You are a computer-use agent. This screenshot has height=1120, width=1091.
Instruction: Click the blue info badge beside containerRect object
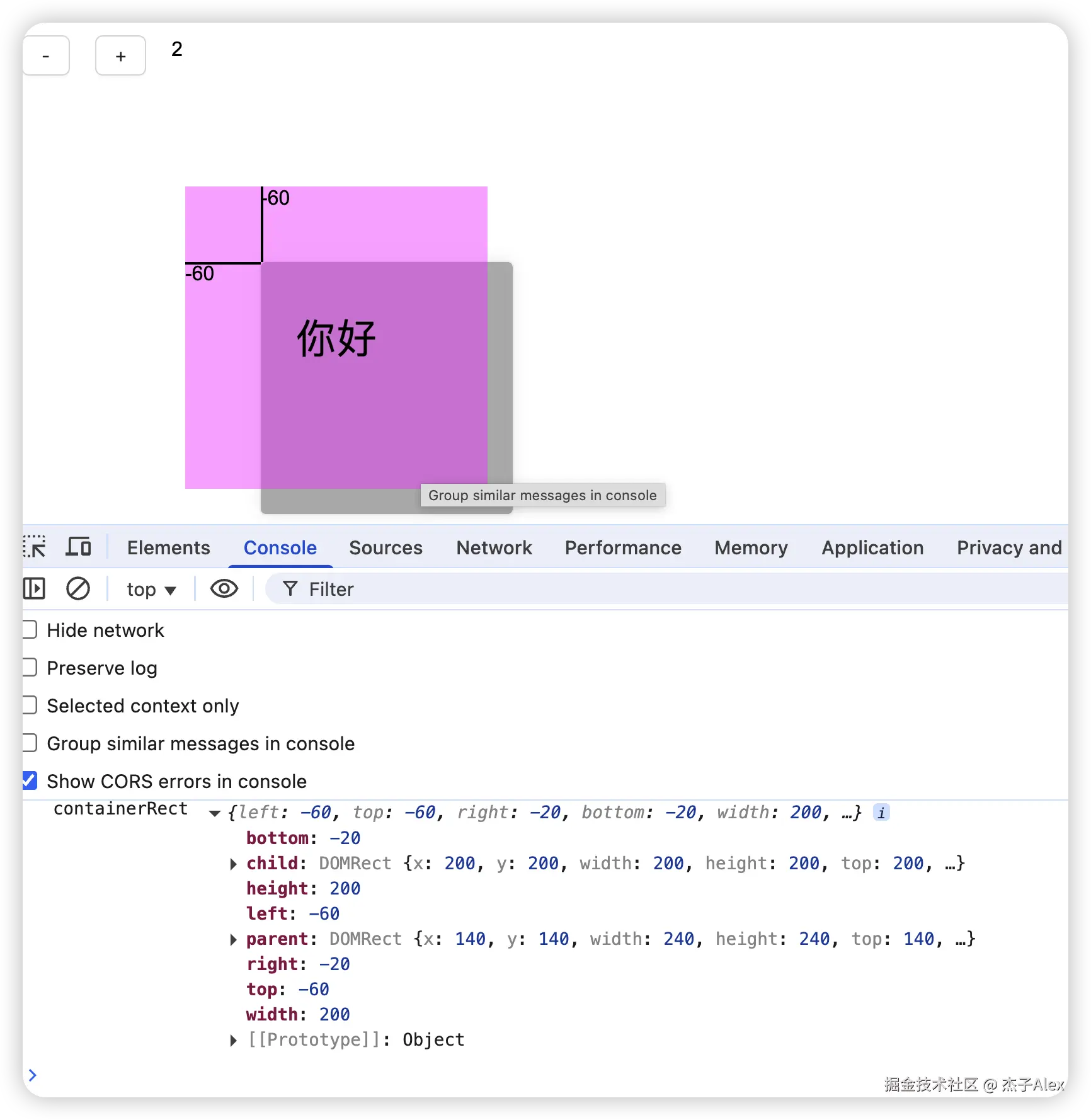tap(881, 813)
